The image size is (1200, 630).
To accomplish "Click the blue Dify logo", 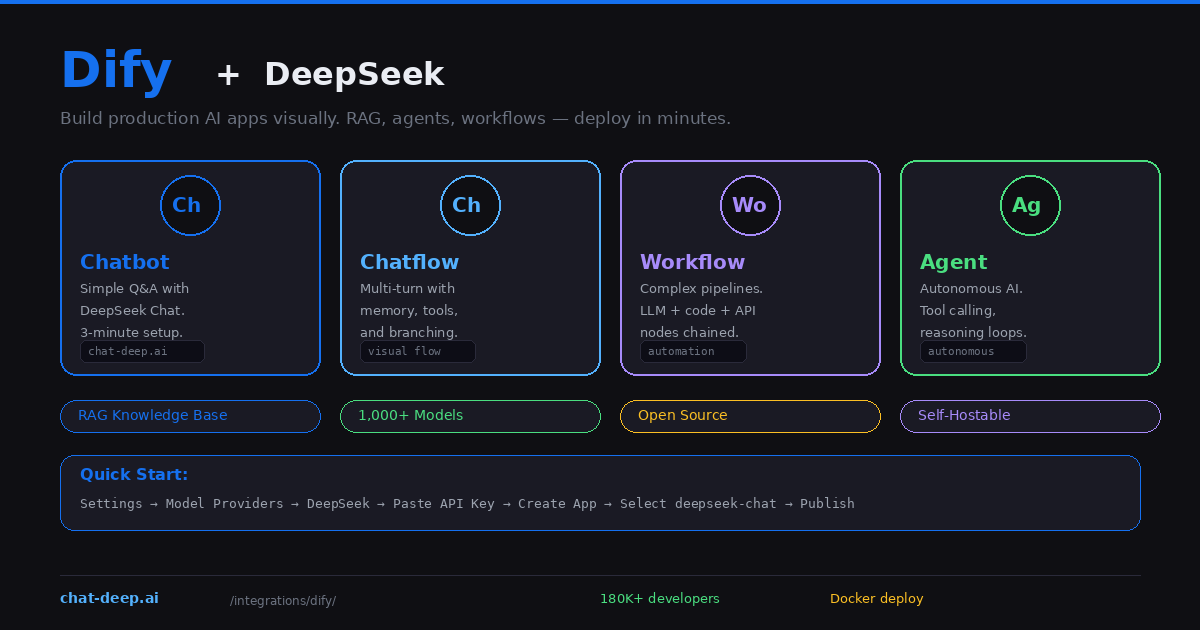I will [x=115, y=70].
